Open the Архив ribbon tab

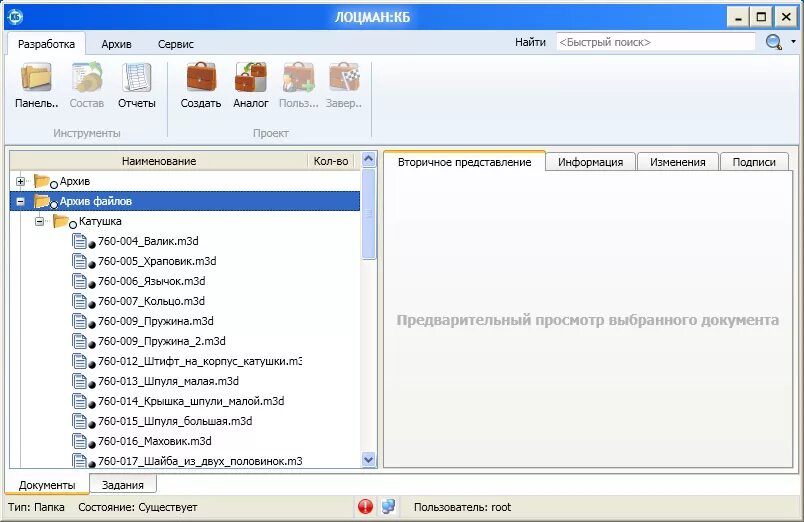pyautogui.click(x=116, y=44)
